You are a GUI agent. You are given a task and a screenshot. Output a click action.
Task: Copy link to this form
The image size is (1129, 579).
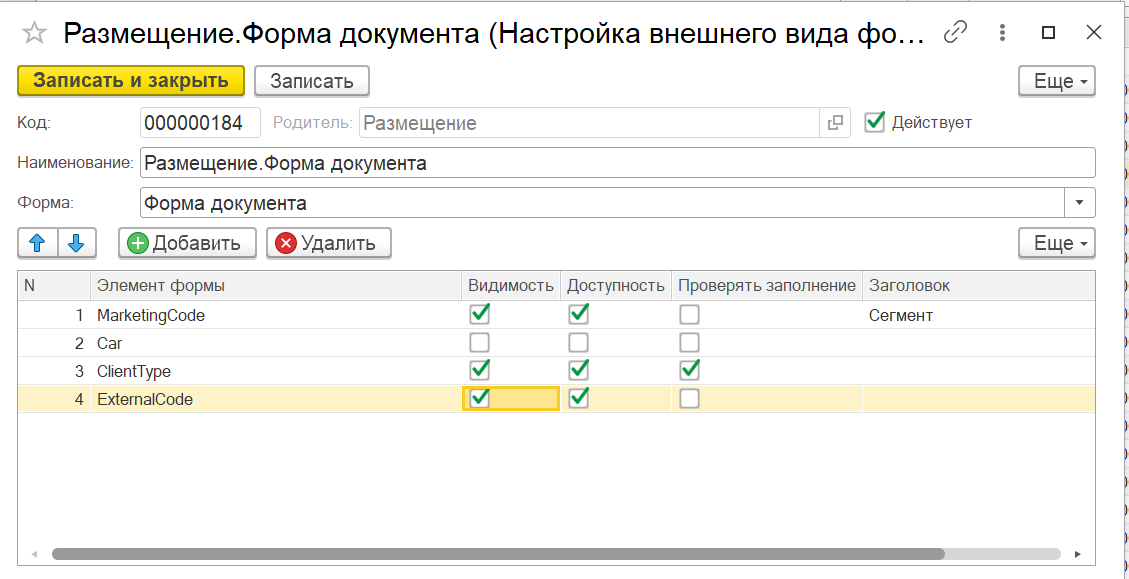955,32
